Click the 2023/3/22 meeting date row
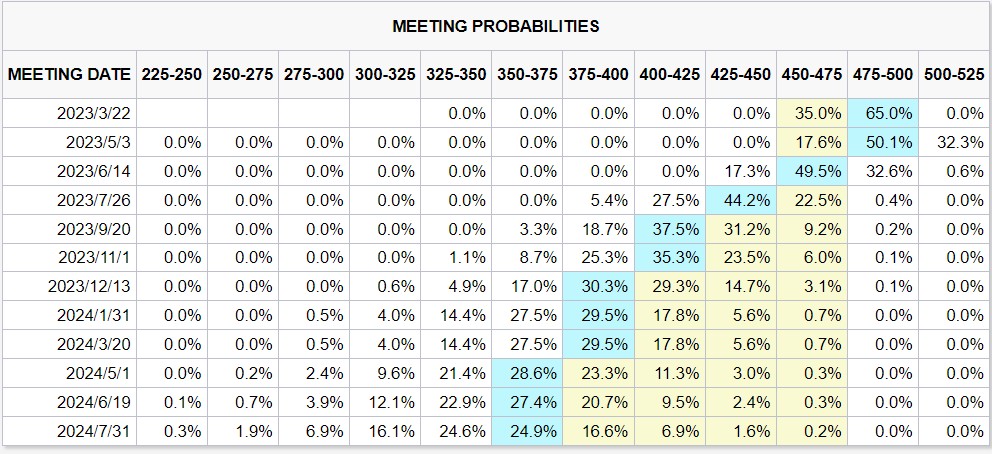 point(496,114)
